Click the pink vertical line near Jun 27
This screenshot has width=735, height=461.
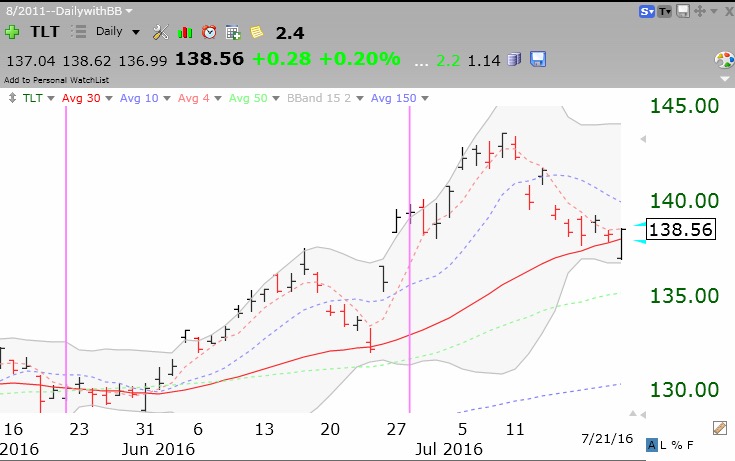point(410,259)
